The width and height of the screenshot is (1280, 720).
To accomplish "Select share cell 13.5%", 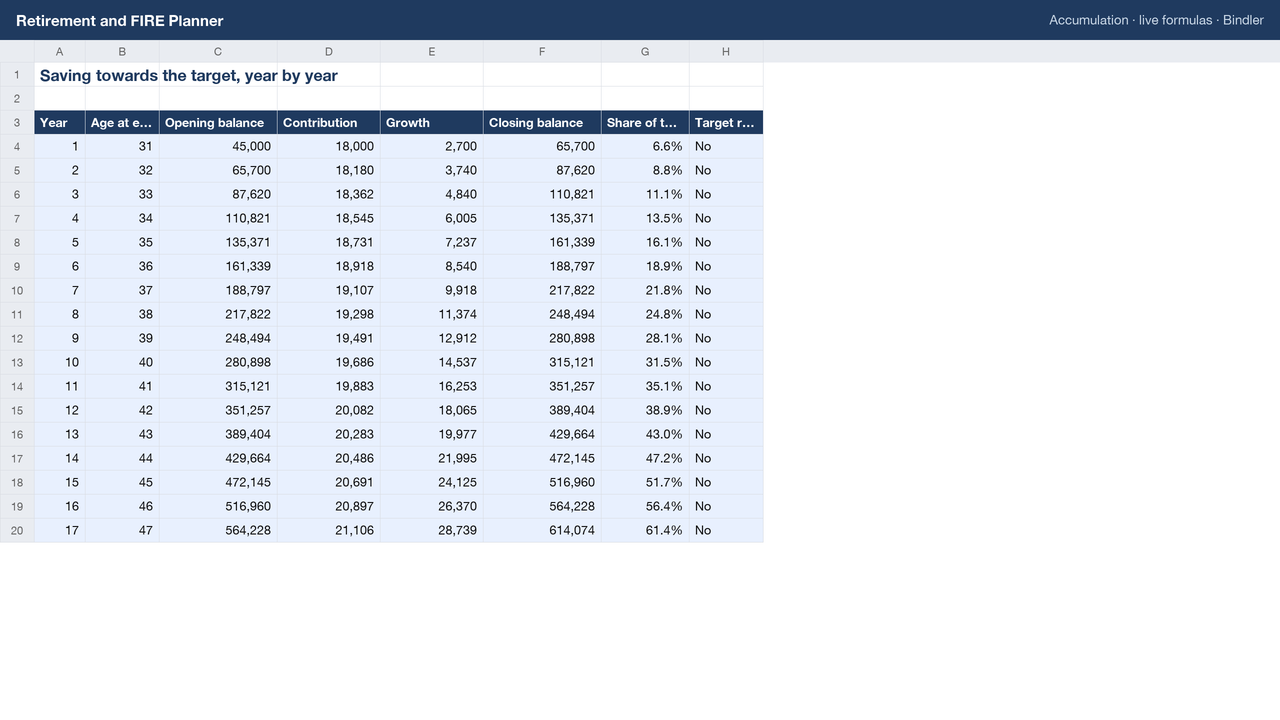I will (645, 218).
